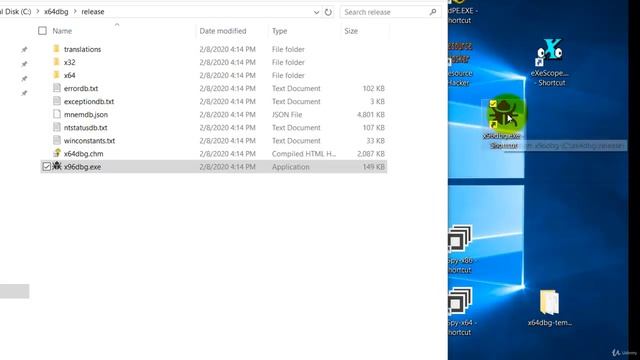Image resolution: width=640 pixels, height=360 pixels.
Task: Select the x32 folder icon
Action: [56, 62]
